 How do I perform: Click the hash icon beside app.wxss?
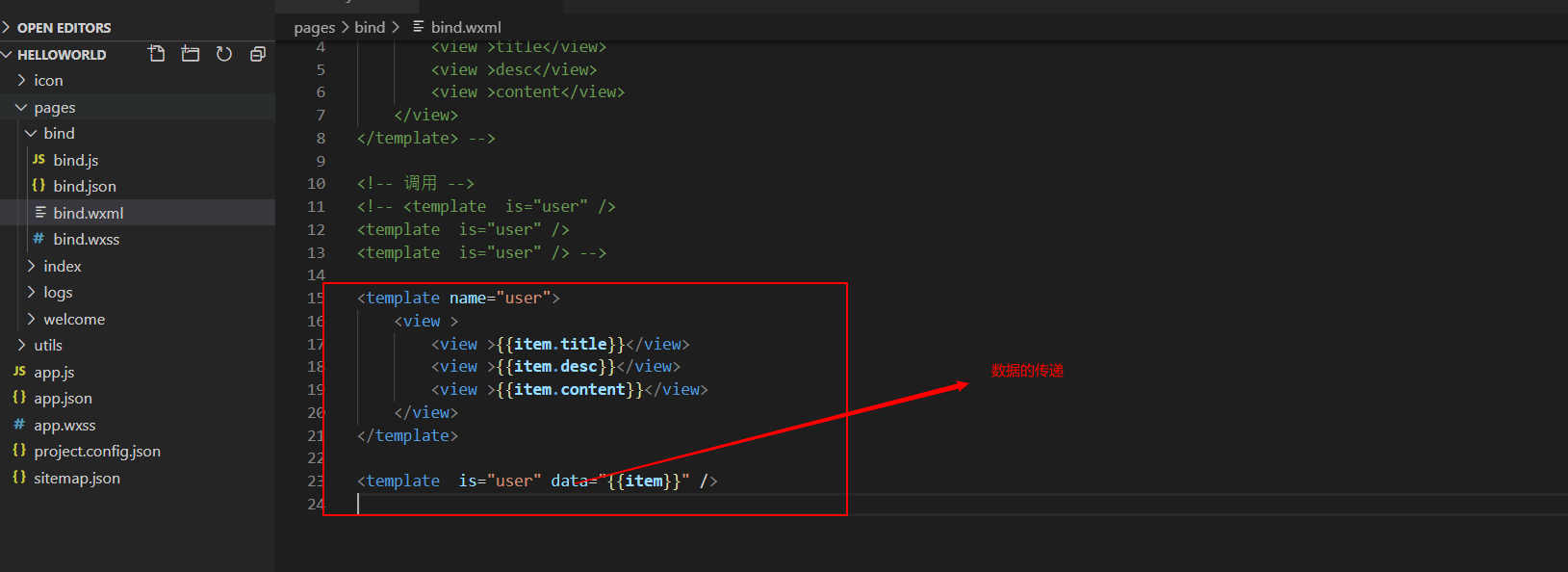19,424
